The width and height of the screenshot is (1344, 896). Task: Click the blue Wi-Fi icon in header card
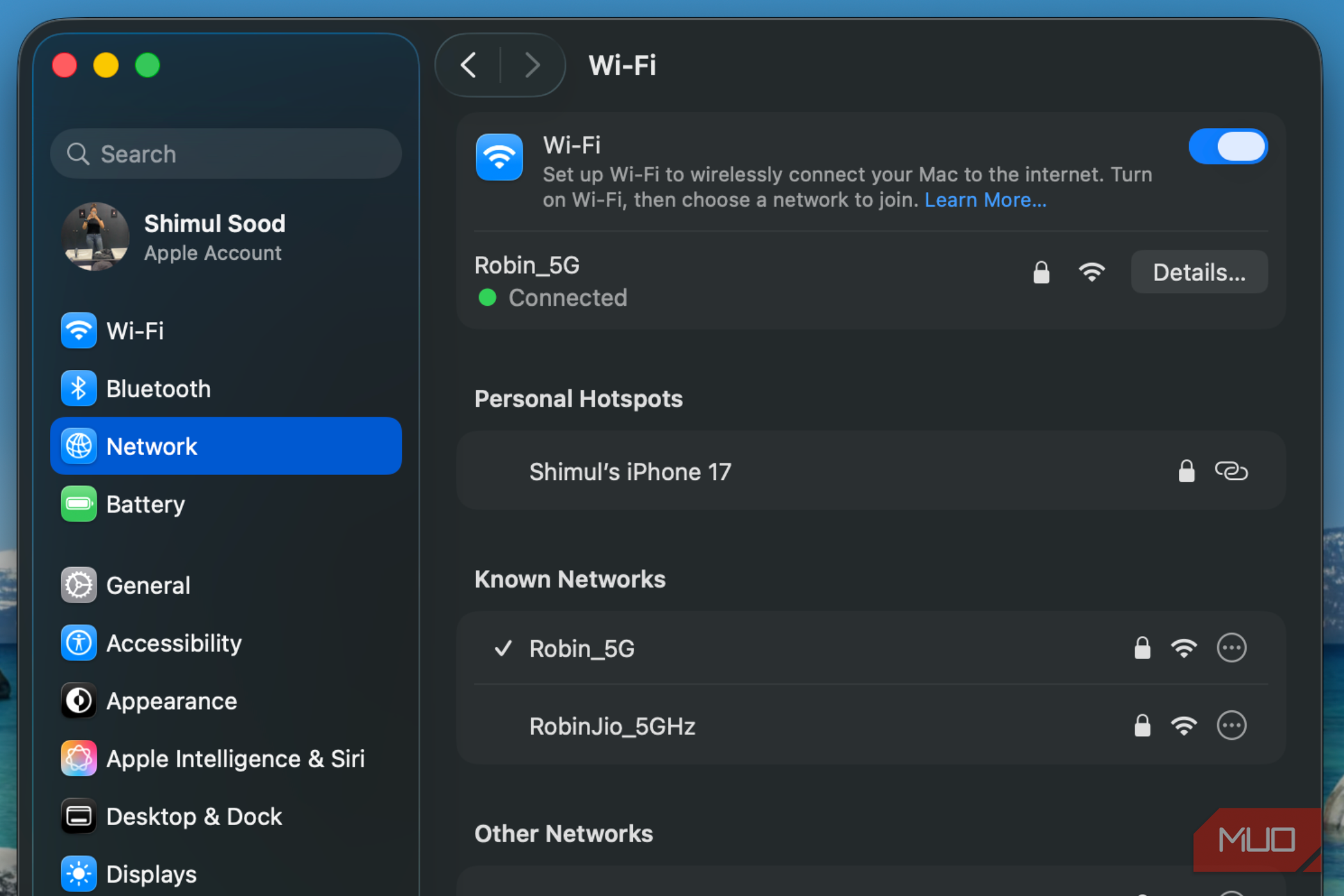(499, 157)
